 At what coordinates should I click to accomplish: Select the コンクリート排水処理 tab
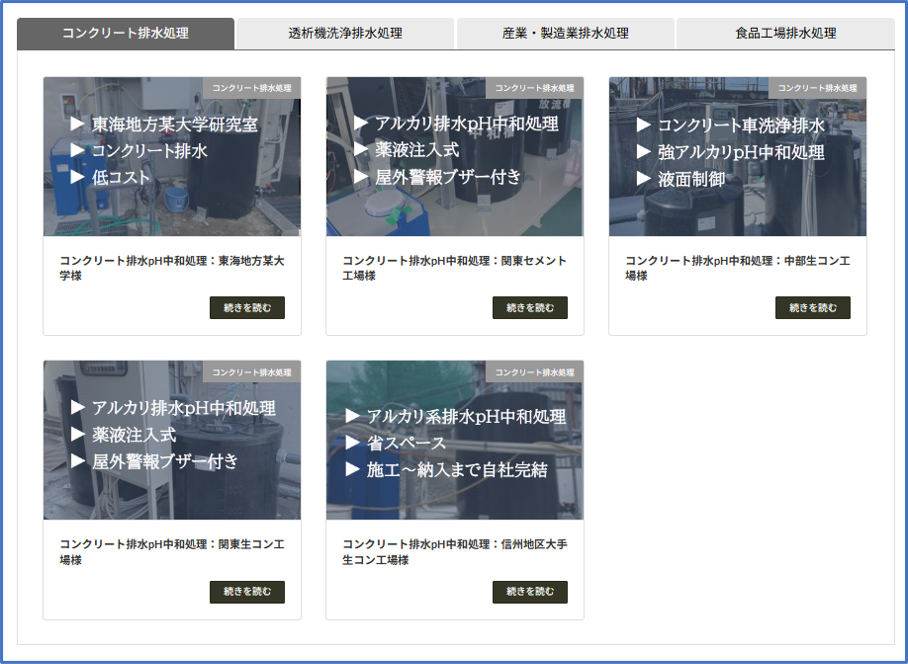pyautogui.click(x=125, y=33)
